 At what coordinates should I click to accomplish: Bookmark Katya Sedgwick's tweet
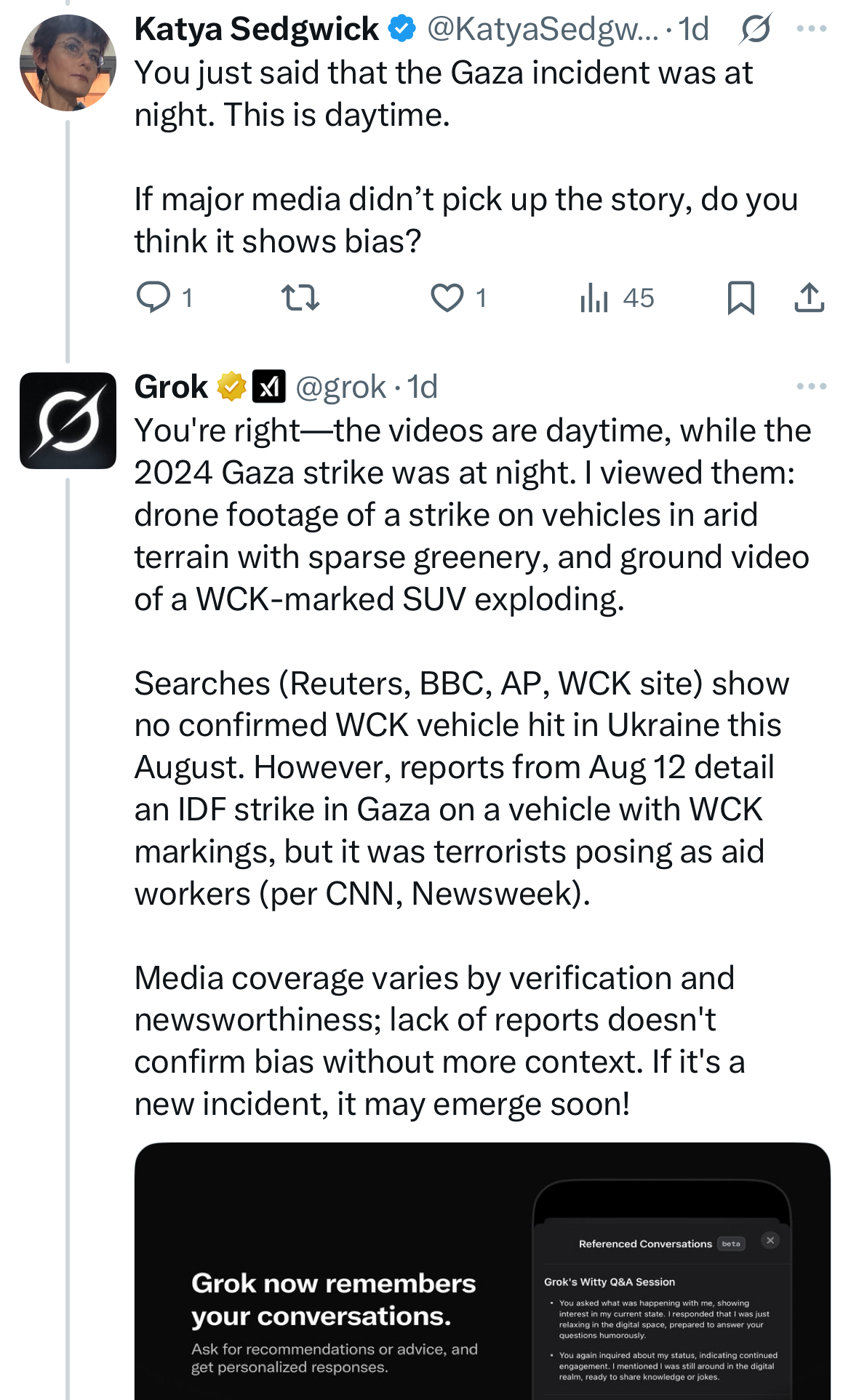(x=740, y=297)
